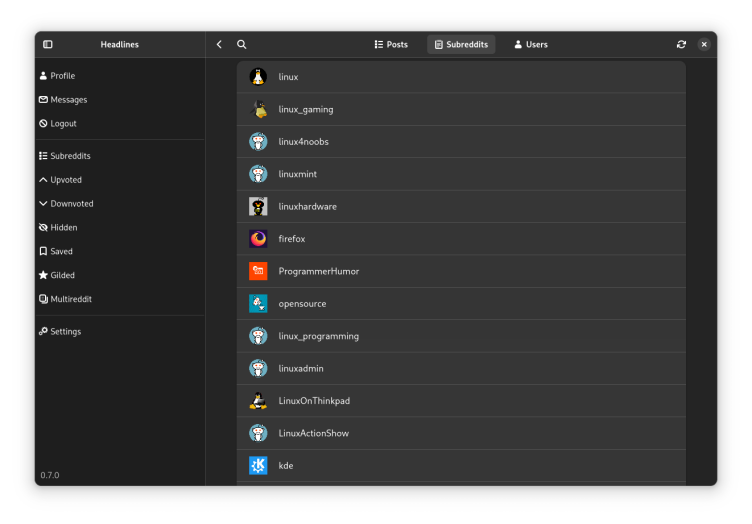Show Upvoted posts

coord(66,180)
